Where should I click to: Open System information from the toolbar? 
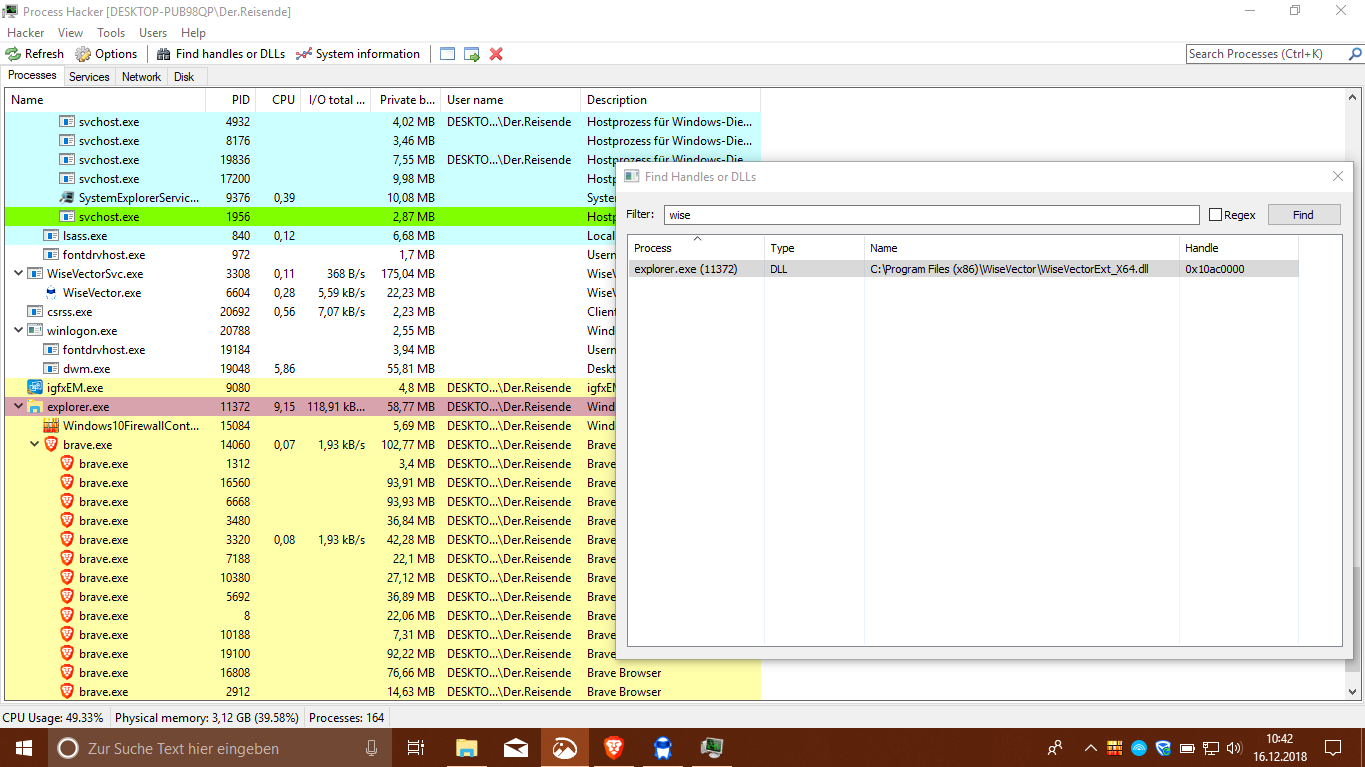tap(358, 54)
